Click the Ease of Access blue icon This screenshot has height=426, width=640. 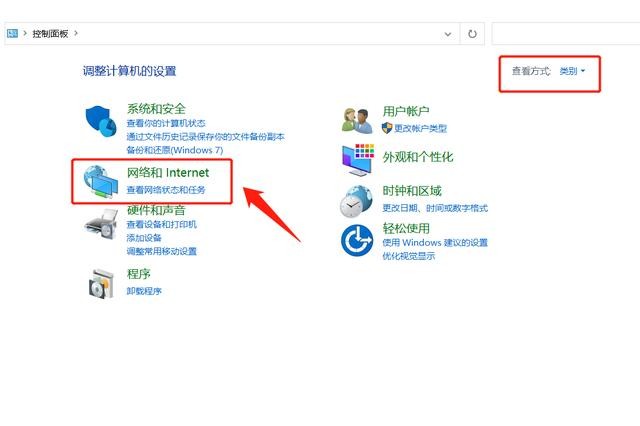(357, 240)
